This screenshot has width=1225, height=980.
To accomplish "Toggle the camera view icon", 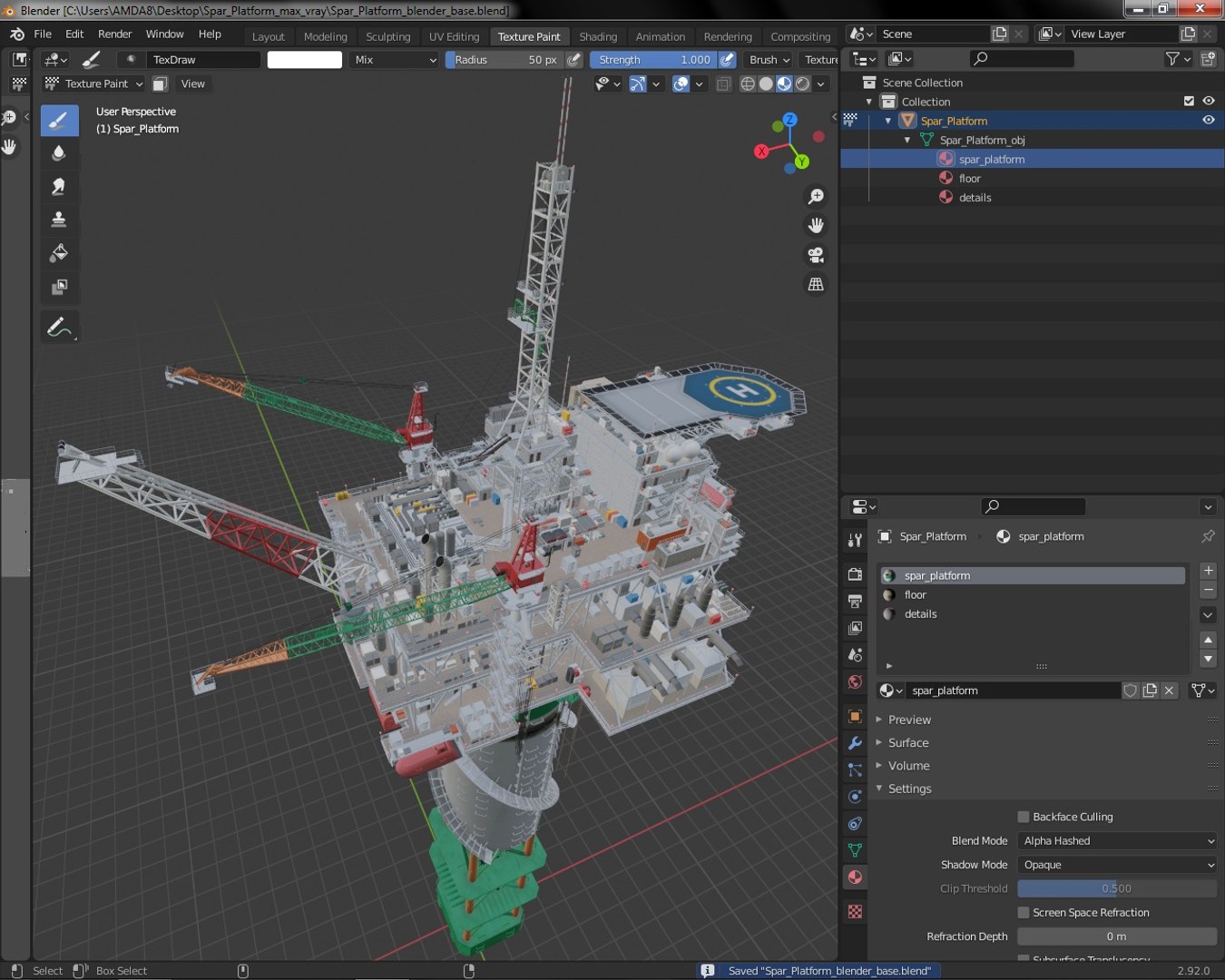I will (816, 255).
